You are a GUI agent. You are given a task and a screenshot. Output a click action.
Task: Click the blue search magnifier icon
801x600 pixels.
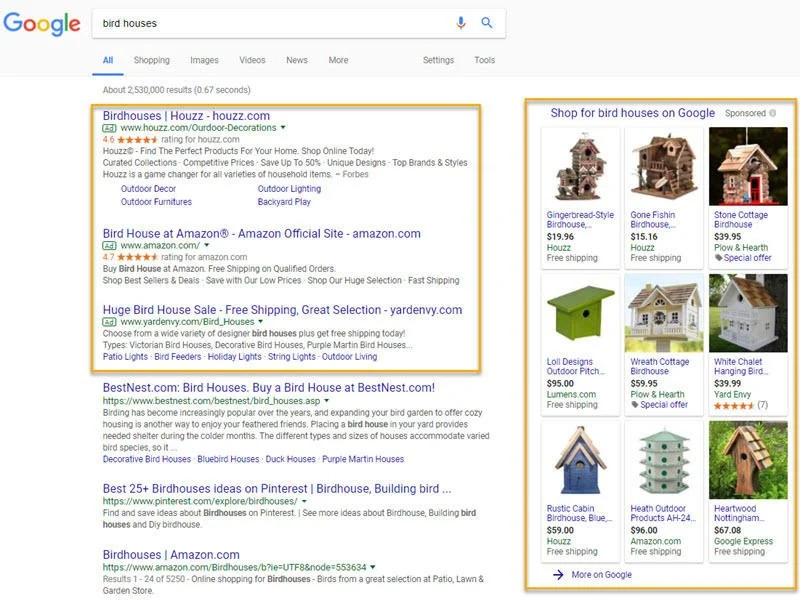(487, 23)
